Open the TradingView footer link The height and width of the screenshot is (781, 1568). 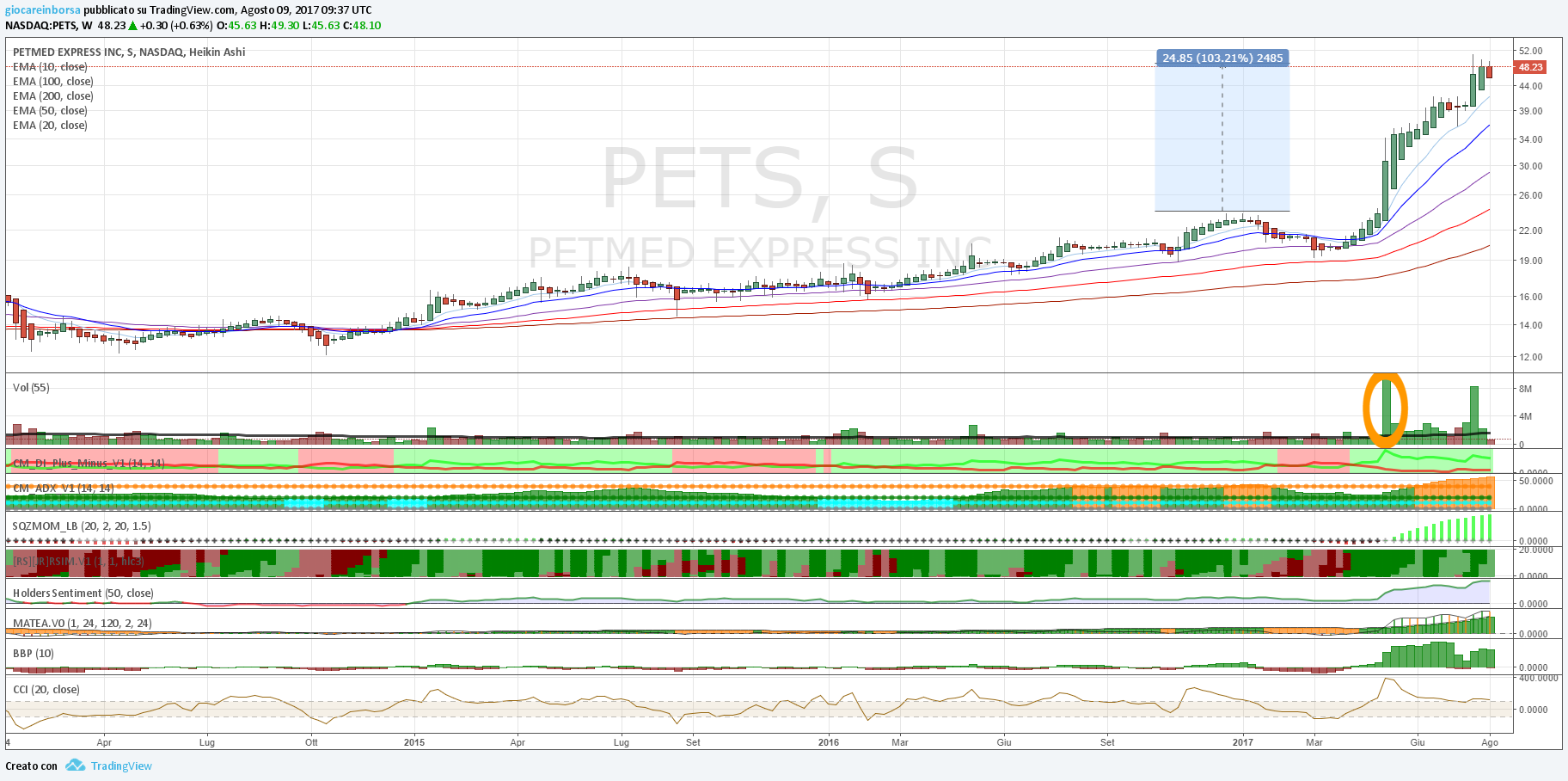(x=121, y=766)
